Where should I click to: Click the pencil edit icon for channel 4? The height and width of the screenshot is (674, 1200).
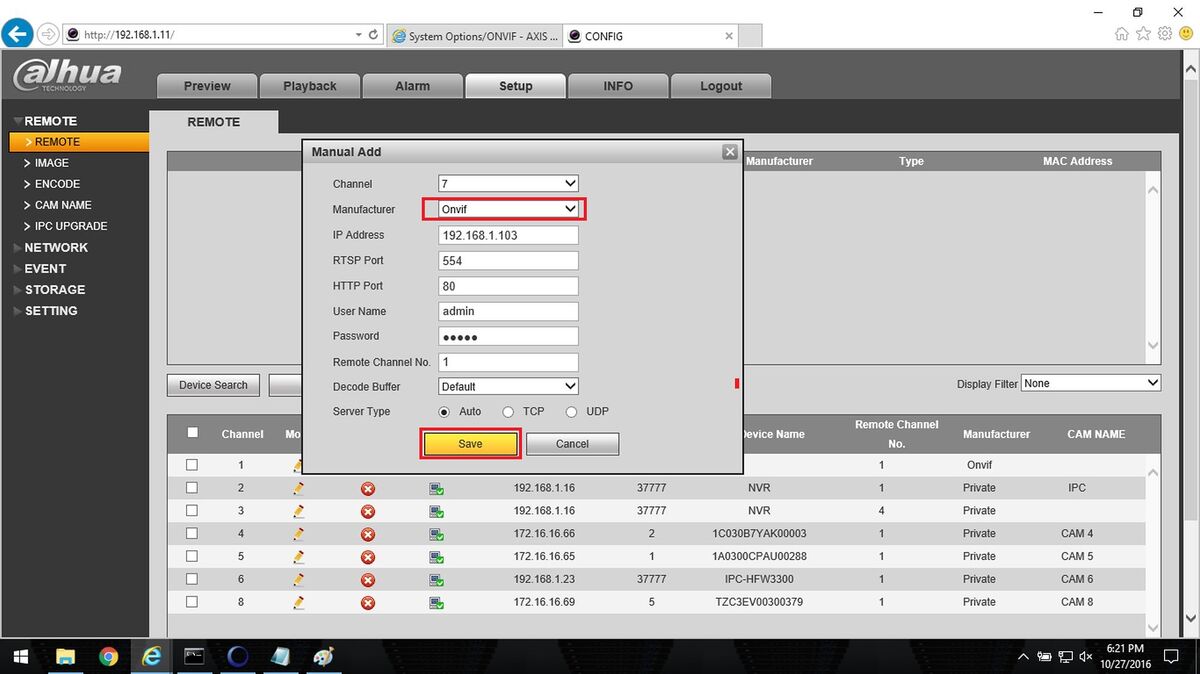coord(298,534)
